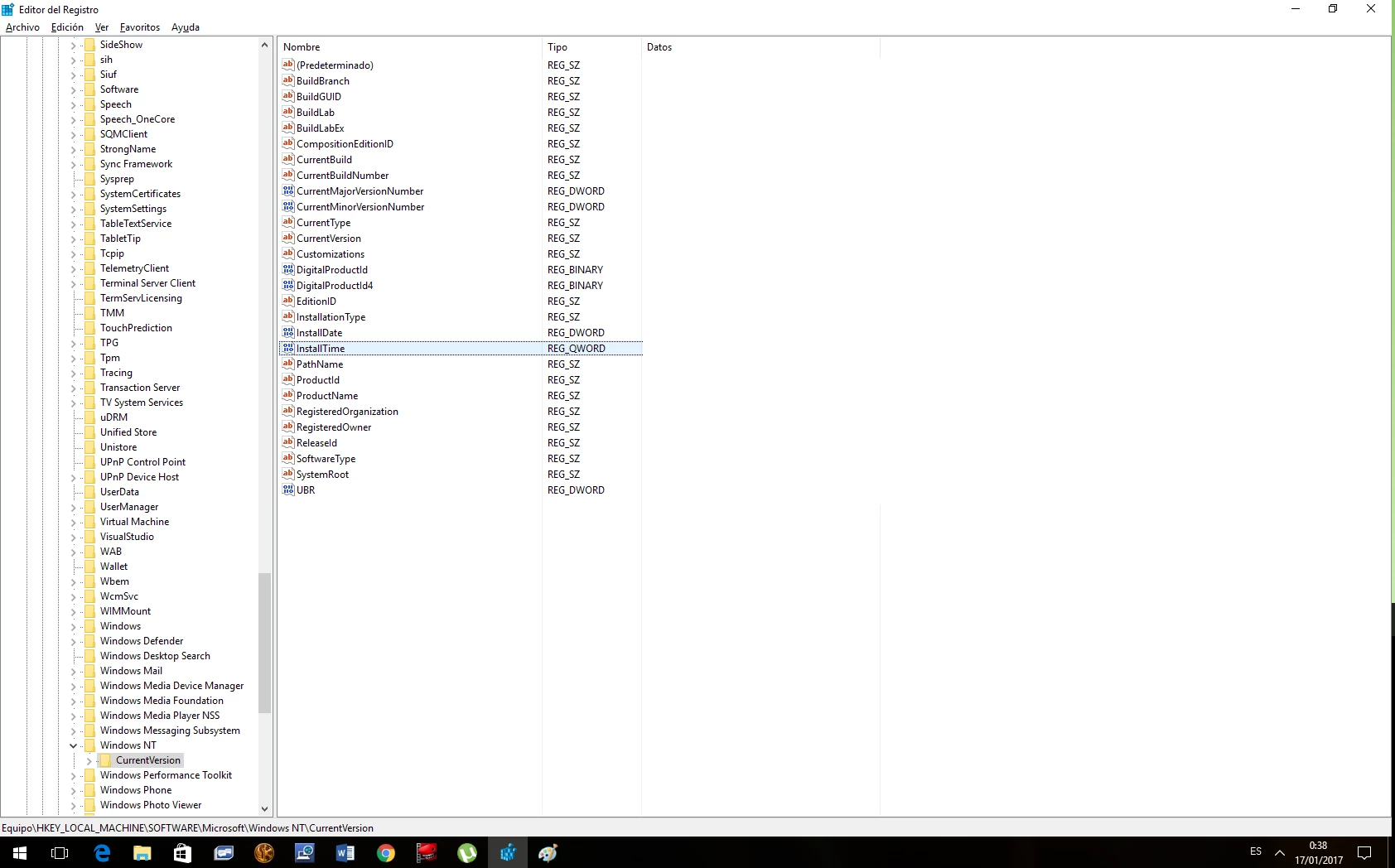Click the tree pane scroll up arrow
Viewport: 1395px width, 868px height.
[265, 45]
